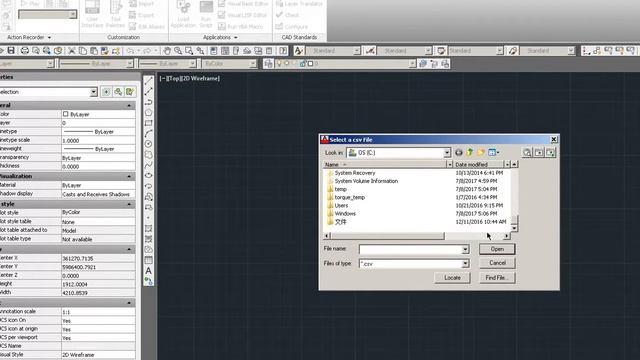Click the Customization panel title
The image size is (640, 360).
point(123,37)
